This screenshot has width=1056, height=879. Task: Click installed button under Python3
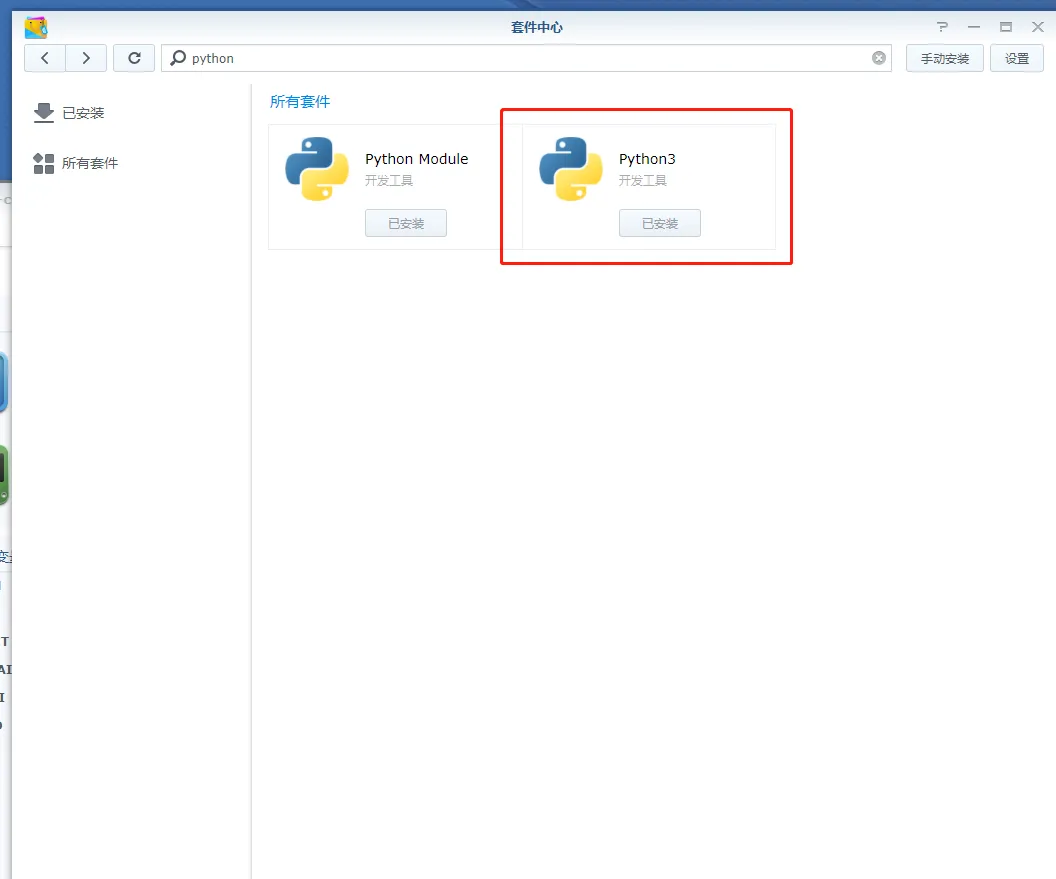(x=660, y=223)
